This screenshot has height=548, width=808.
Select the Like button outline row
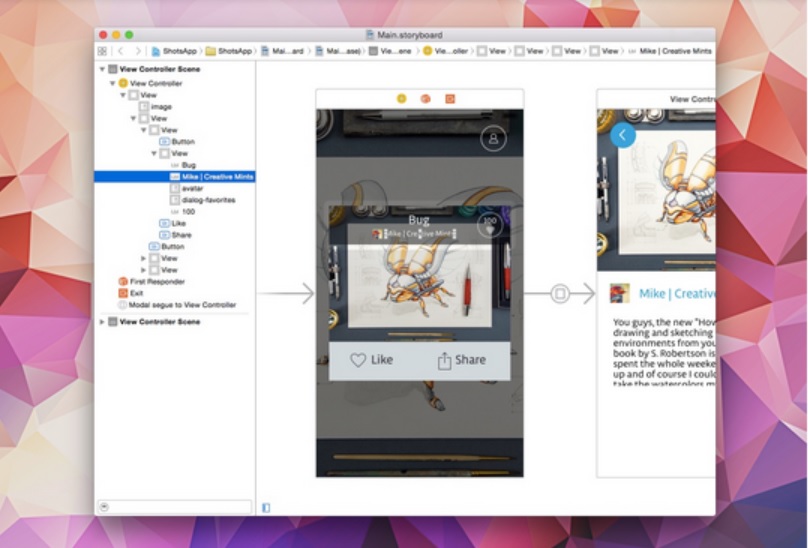pos(175,223)
